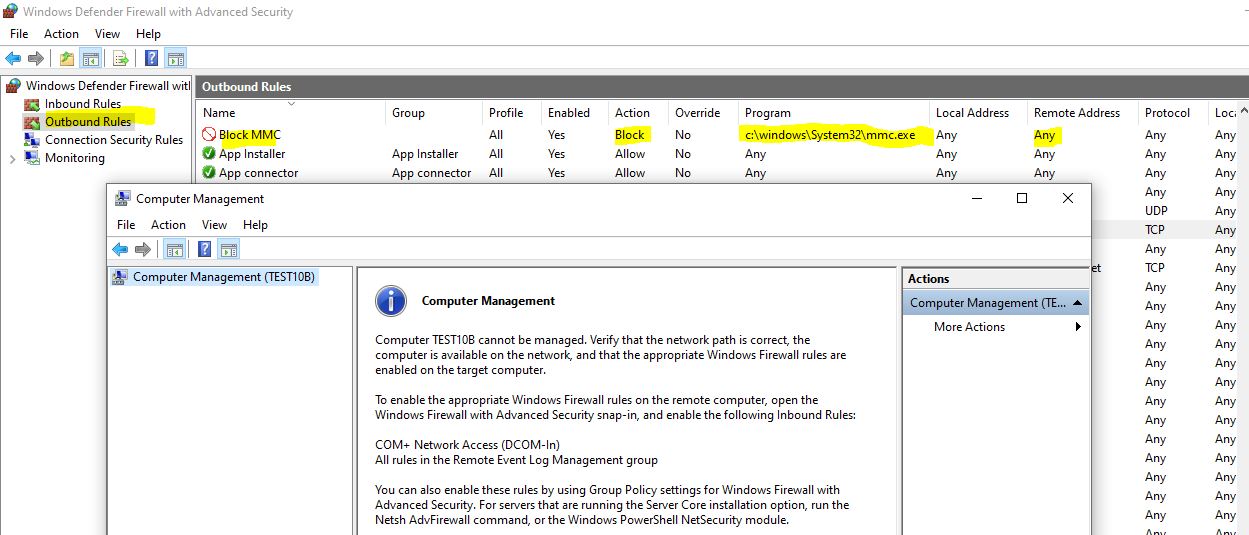Toggle action pane icon in Computer Management toolbar

[228, 249]
